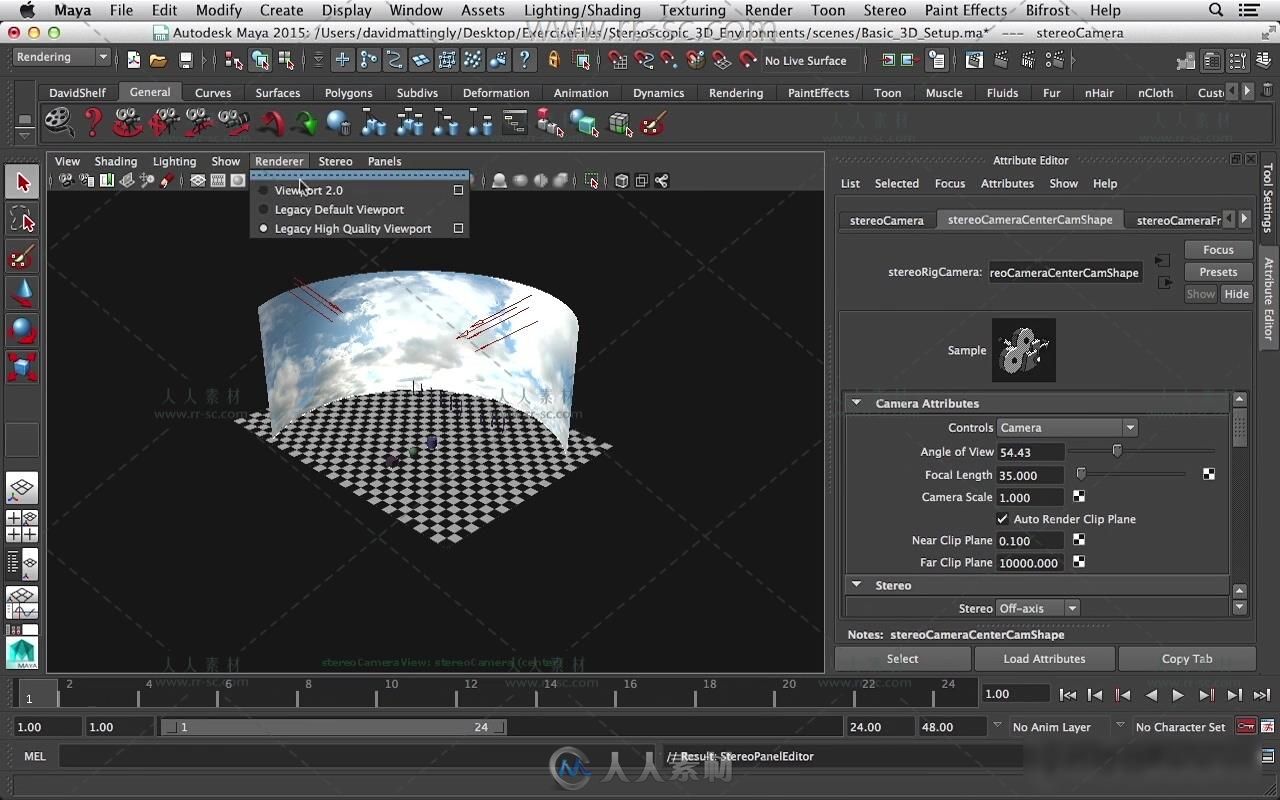1280x800 pixels.
Task: Open the Renderer panel menu
Action: coord(279,161)
